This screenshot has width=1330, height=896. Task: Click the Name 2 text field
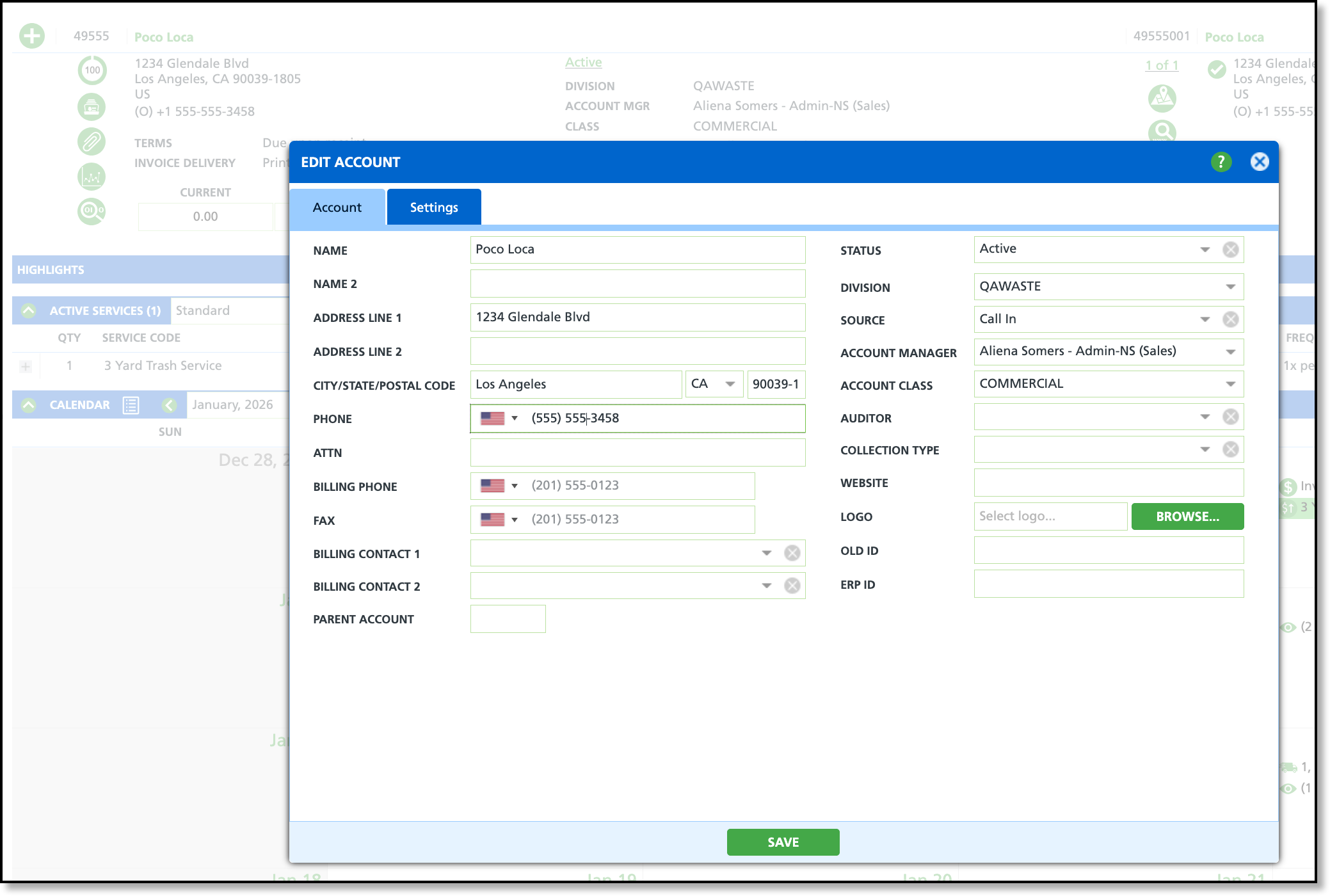637,284
